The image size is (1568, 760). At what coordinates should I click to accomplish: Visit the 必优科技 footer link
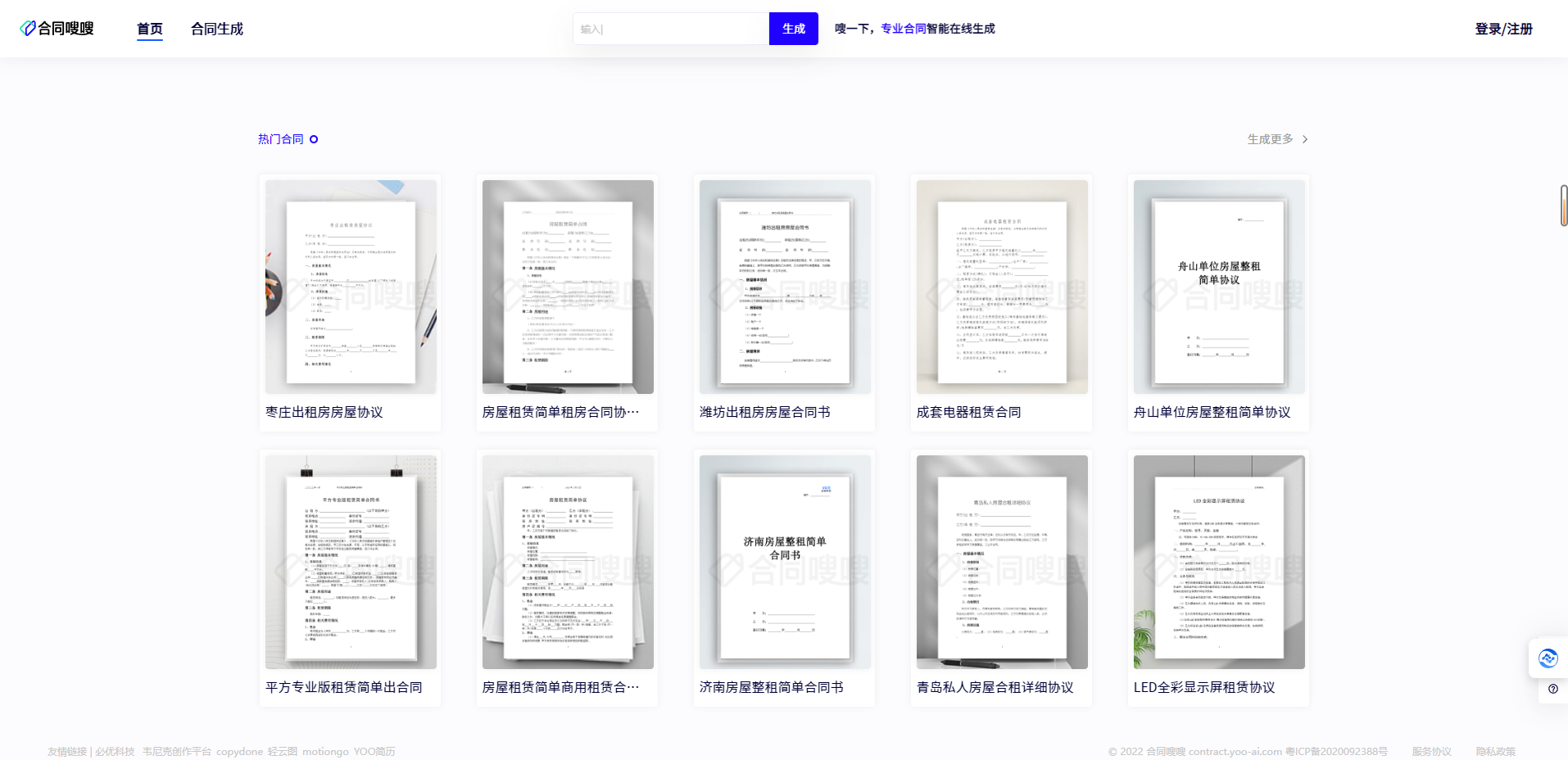point(115,750)
